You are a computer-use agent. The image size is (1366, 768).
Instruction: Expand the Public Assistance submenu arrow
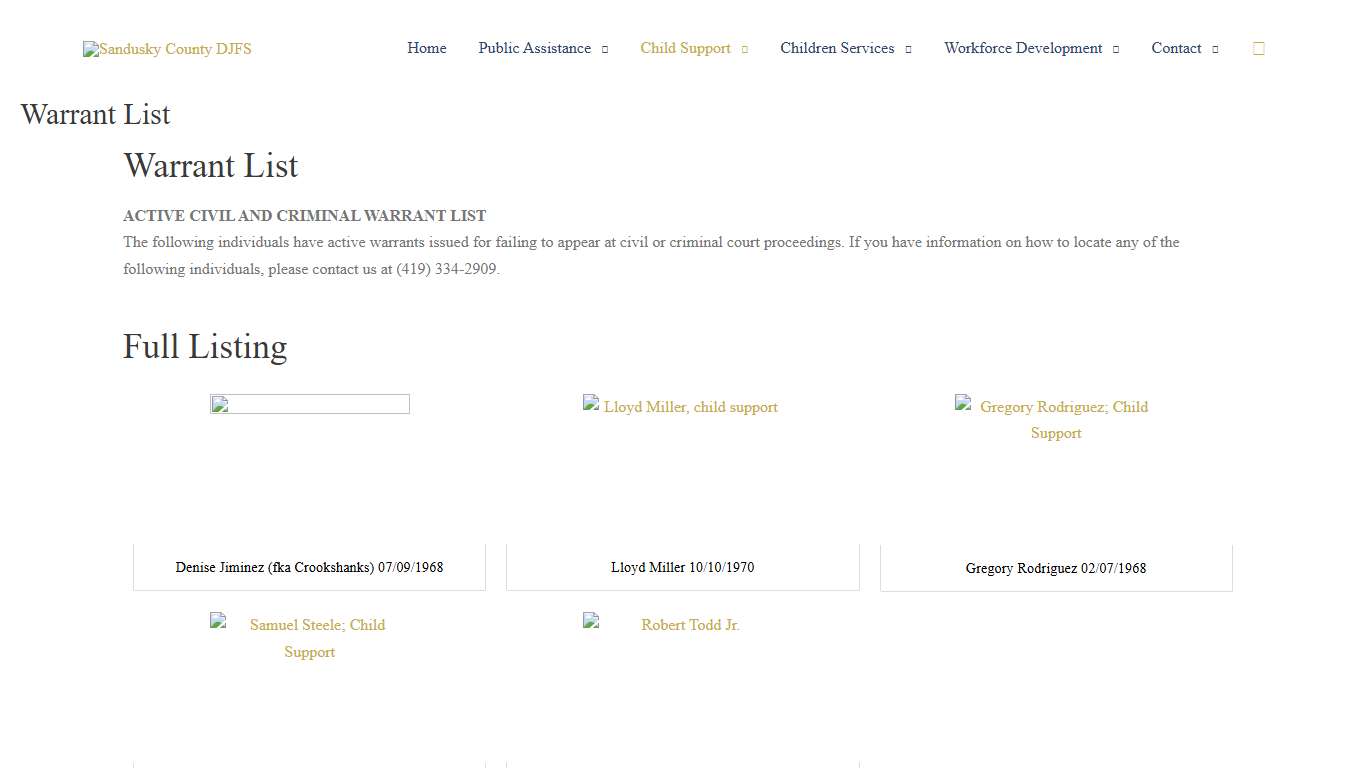(605, 49)
